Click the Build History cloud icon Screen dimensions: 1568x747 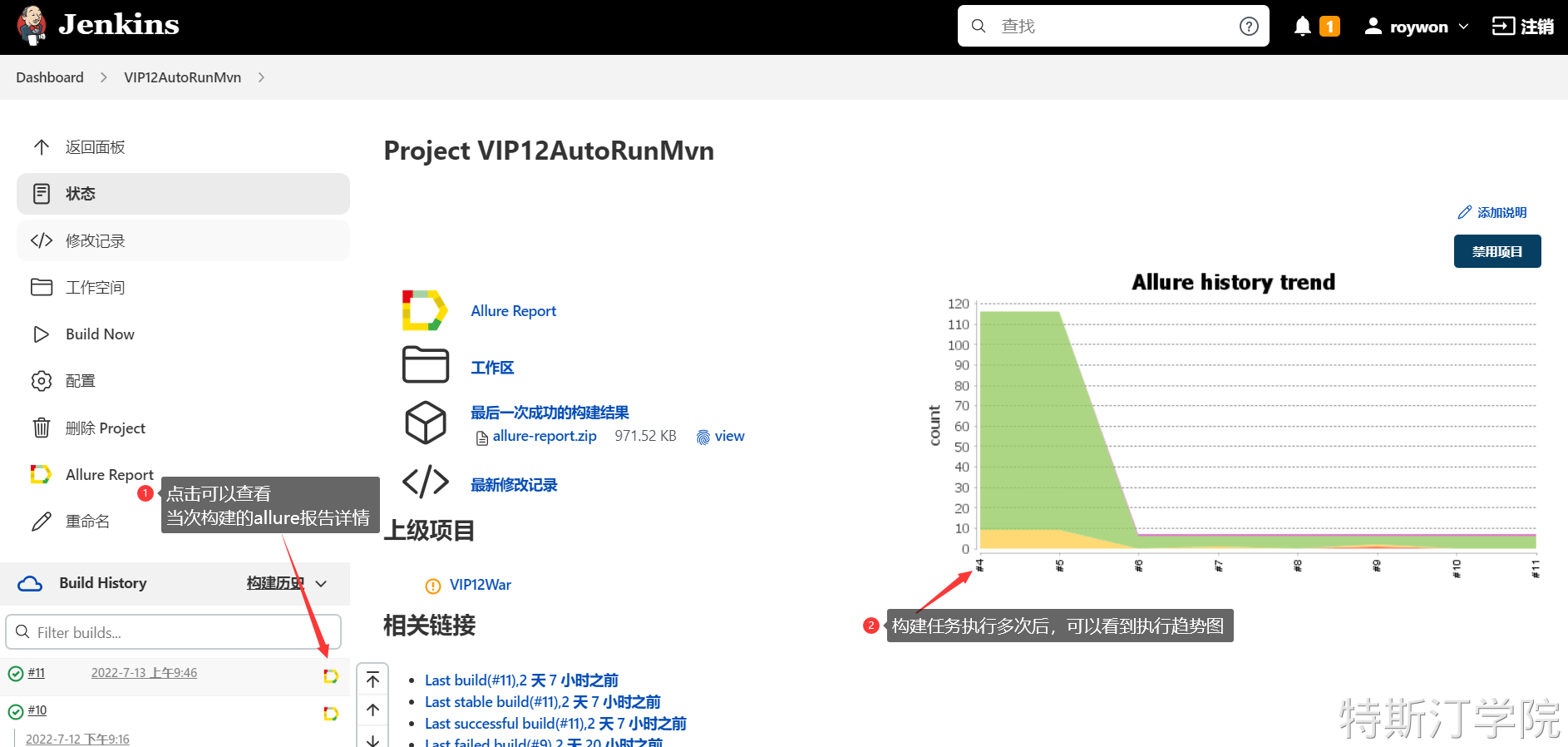30,584
